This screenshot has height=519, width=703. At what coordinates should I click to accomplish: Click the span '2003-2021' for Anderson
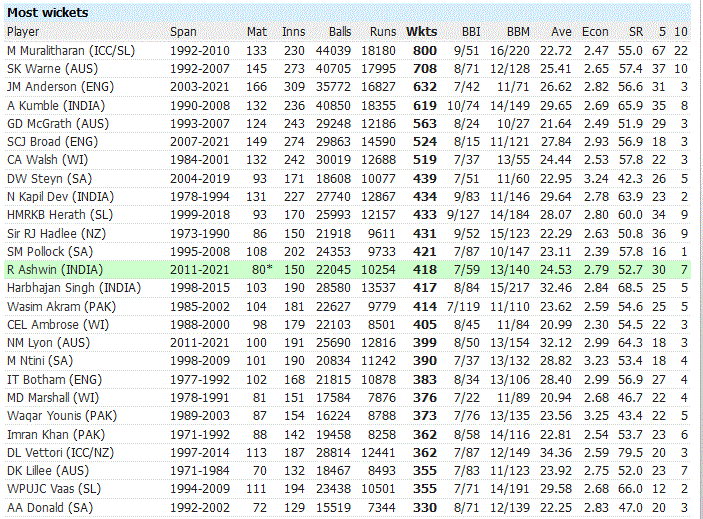click(x=200, y=87)
